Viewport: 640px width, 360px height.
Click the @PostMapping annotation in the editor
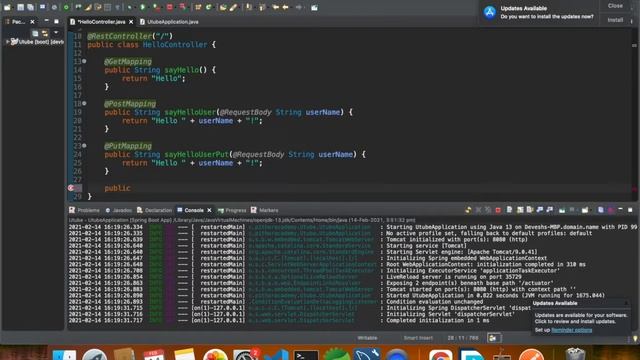pyautogui.click(x=130, y=104)
